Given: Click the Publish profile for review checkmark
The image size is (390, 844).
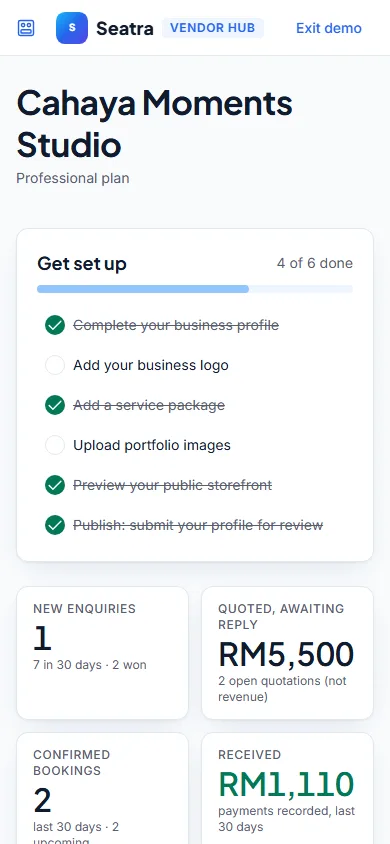Looking at the screenshot, I should point(55,525).
